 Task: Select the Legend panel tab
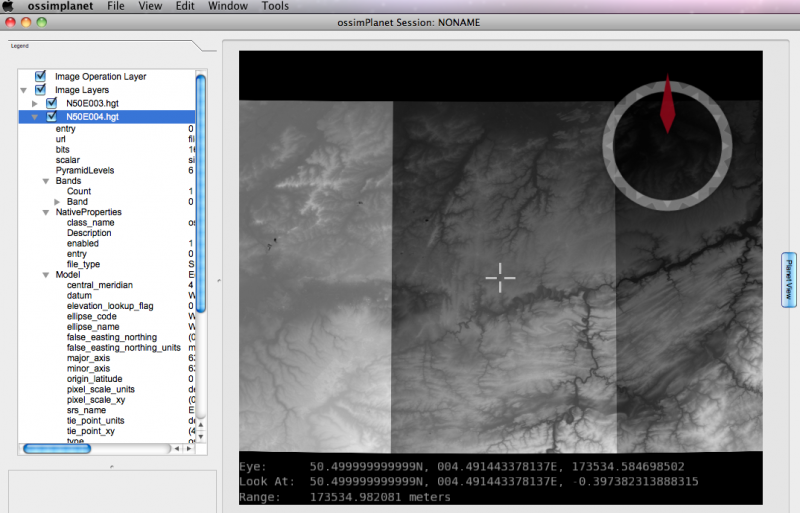pyautogui.click(x=20, y=45)
